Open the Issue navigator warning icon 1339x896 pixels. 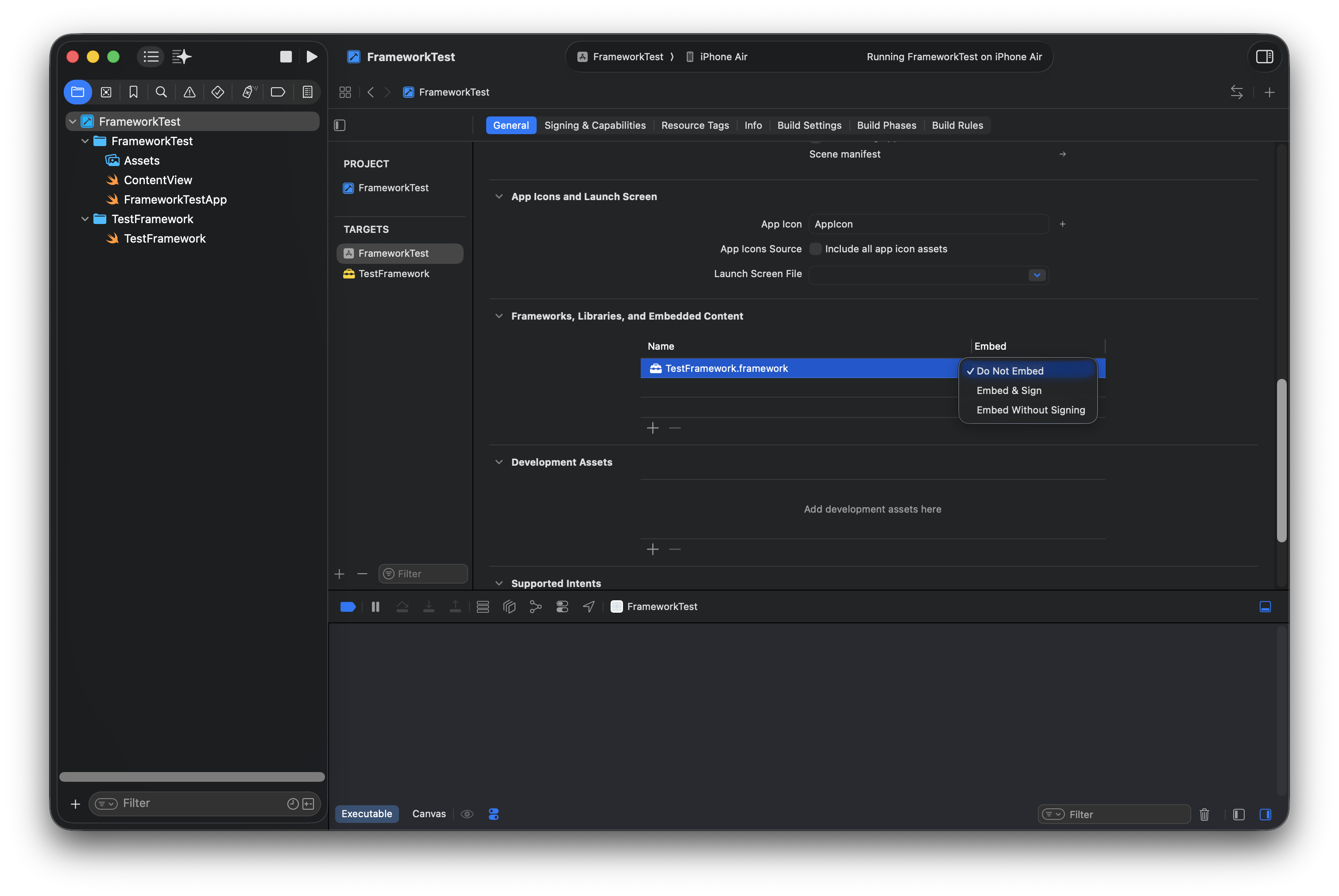(189, 92)
